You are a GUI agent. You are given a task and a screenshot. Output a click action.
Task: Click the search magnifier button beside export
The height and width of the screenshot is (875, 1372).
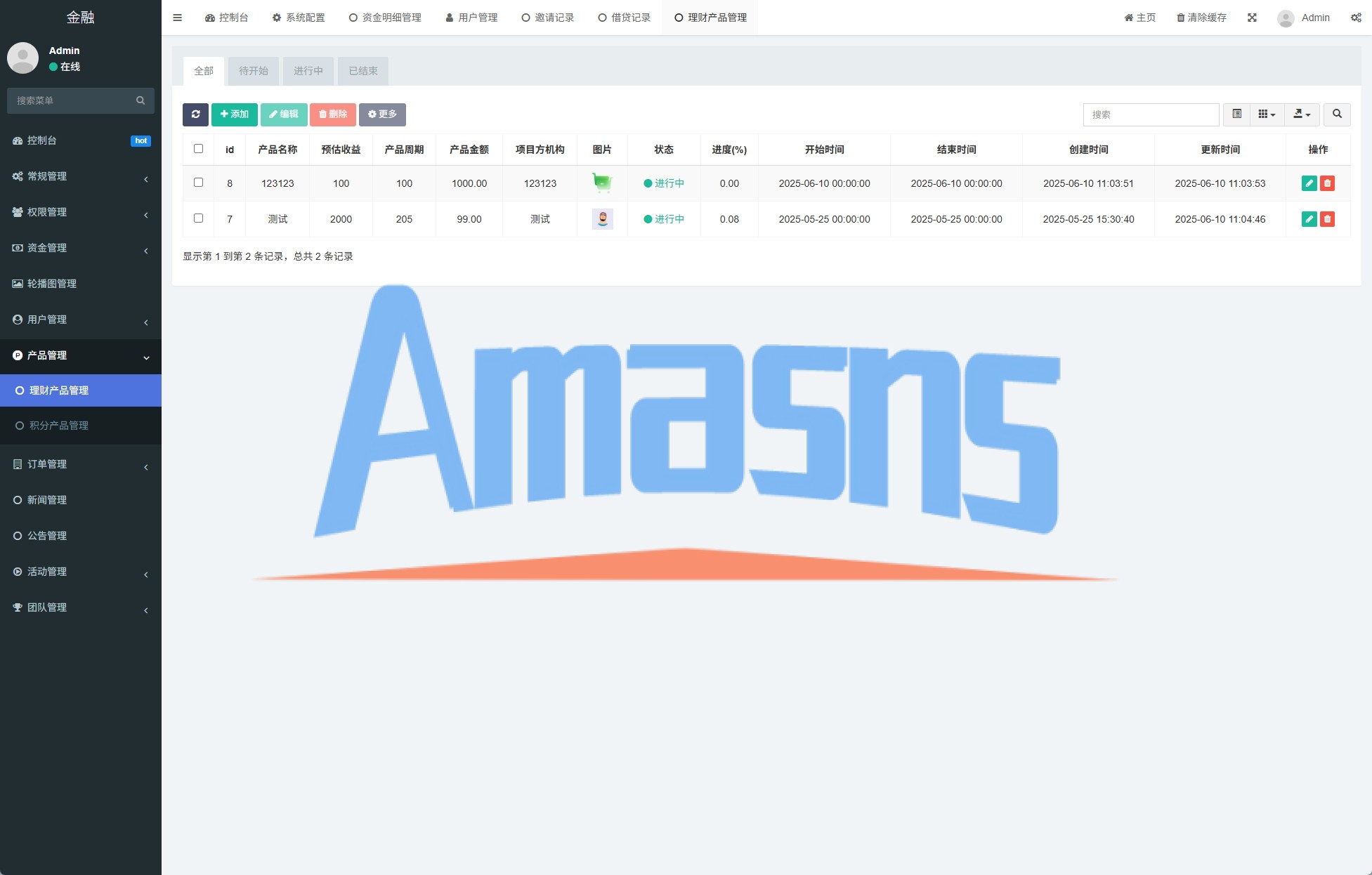coord(1337,114)
